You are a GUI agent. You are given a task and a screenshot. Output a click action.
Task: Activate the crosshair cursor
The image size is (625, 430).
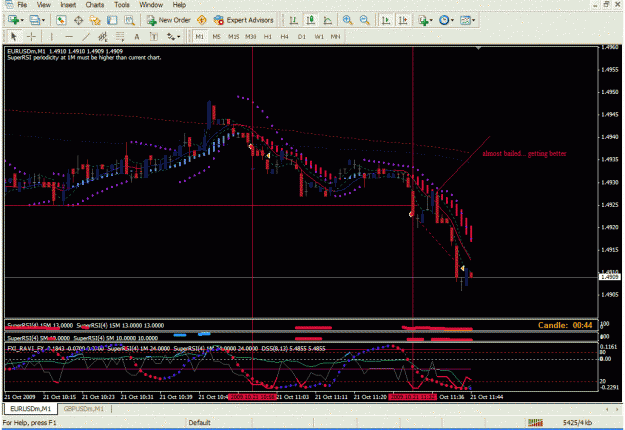point(31,37)
